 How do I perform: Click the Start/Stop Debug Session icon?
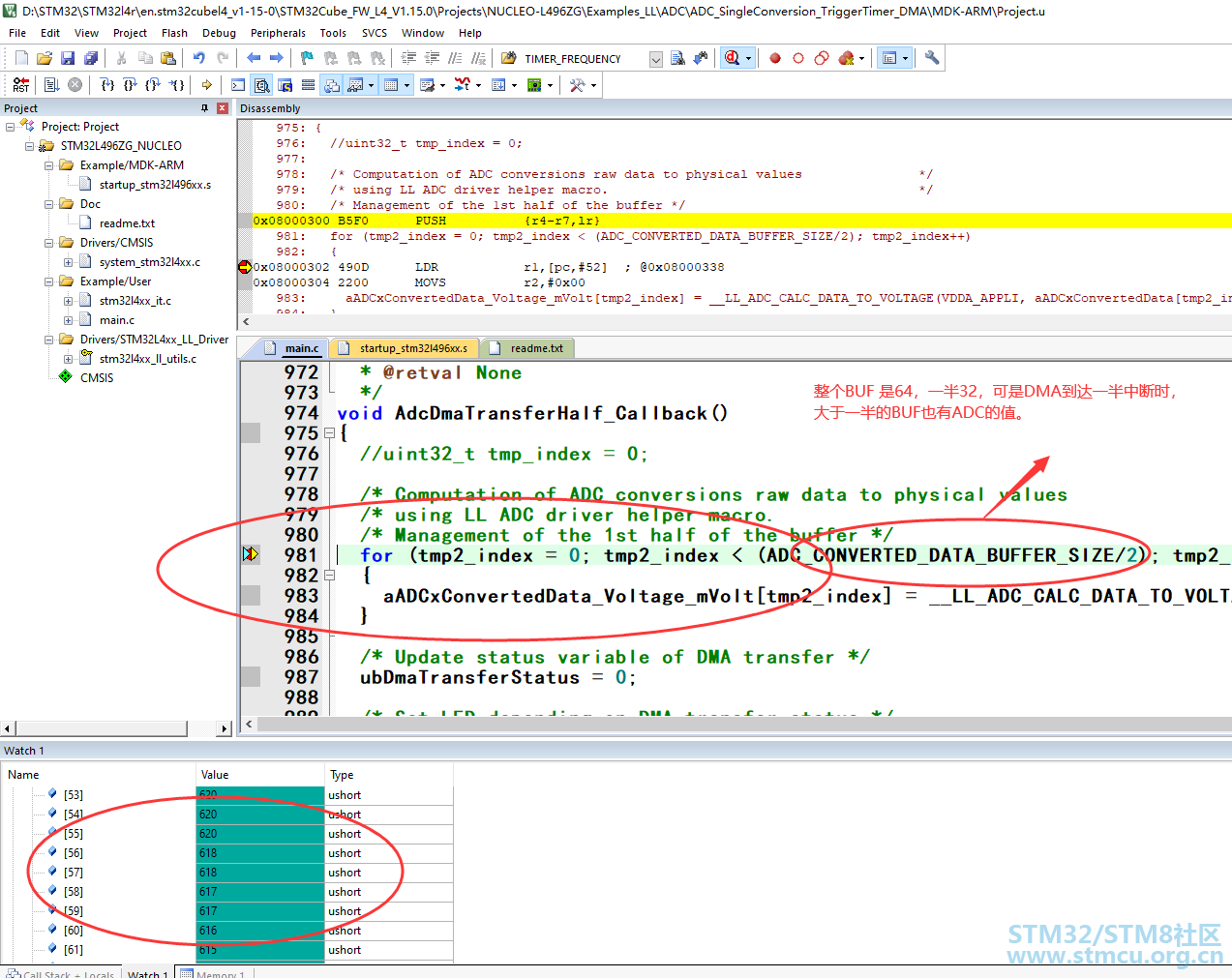coord(732,58)
